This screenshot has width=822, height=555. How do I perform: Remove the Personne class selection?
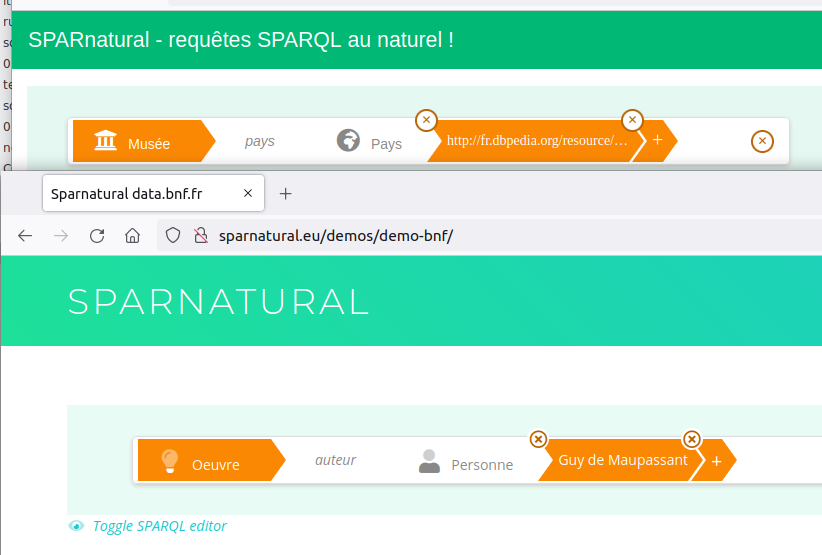538,439
